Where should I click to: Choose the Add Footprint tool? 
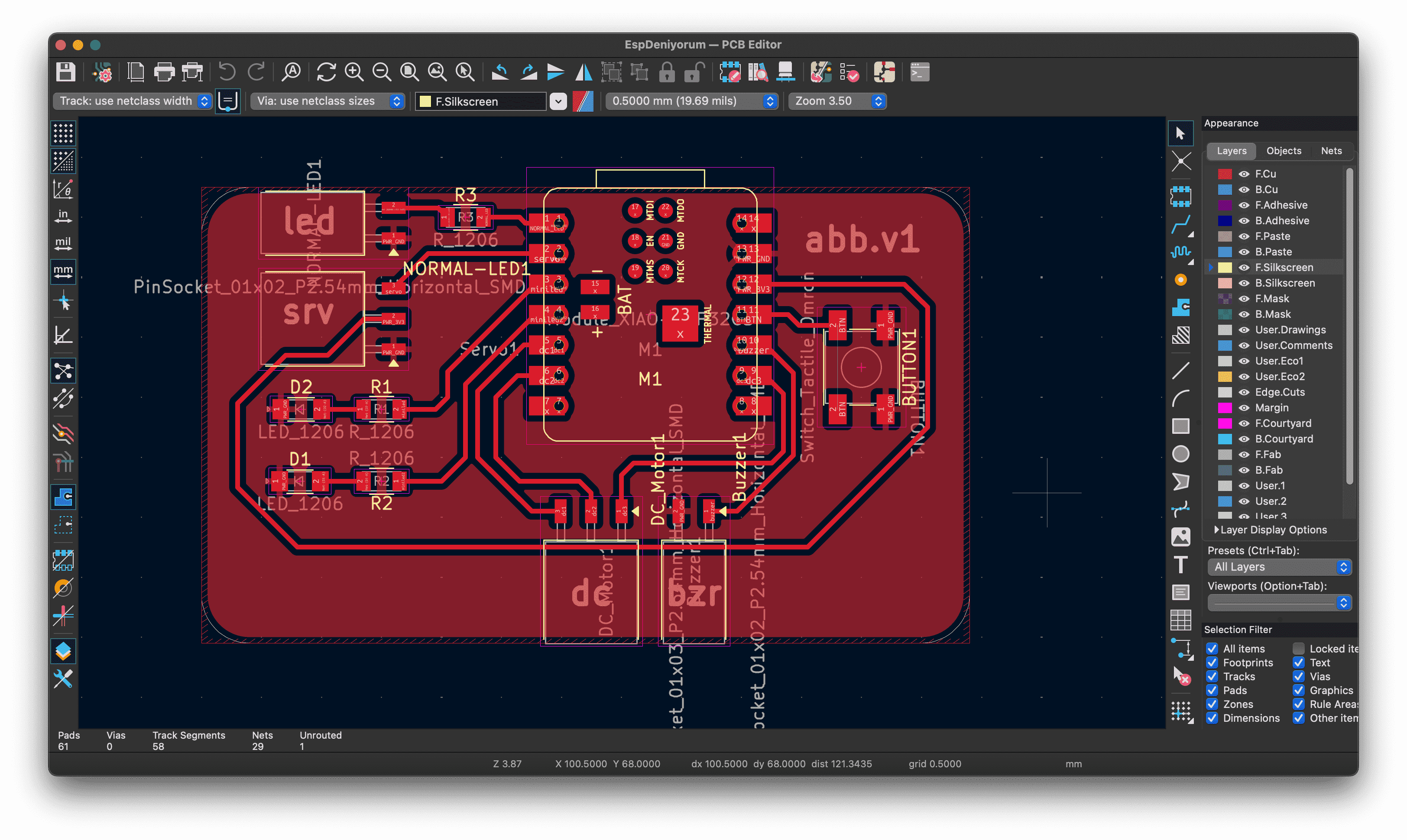pos(1180,197)
